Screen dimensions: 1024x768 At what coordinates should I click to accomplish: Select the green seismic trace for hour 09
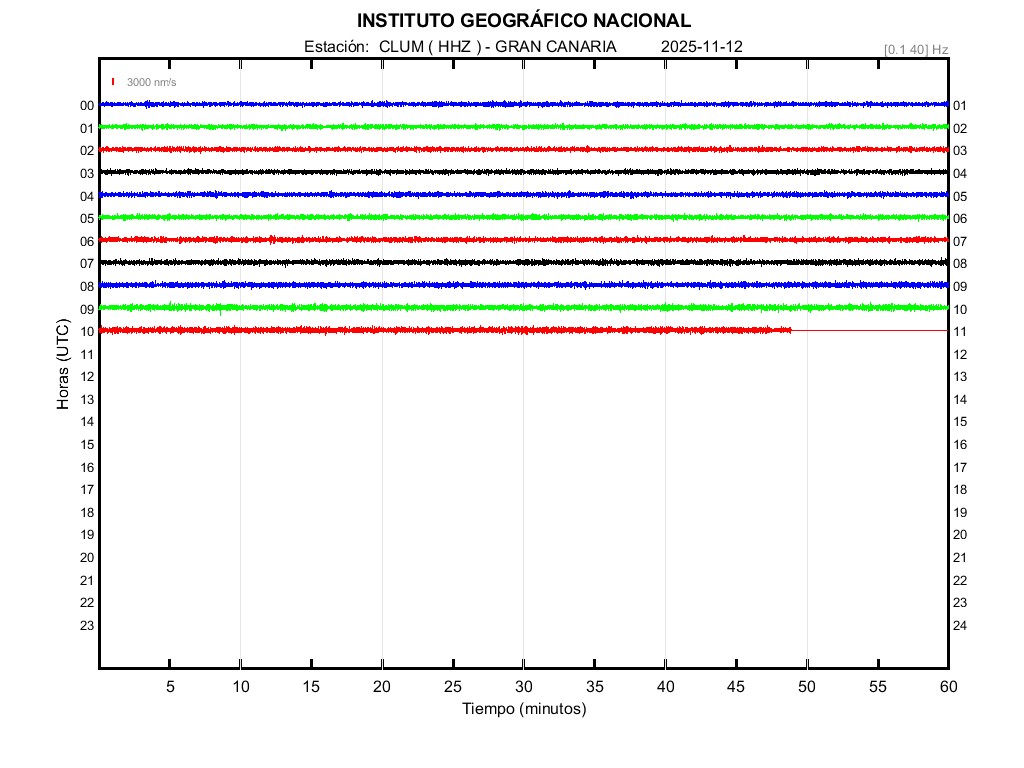point(523,307)
